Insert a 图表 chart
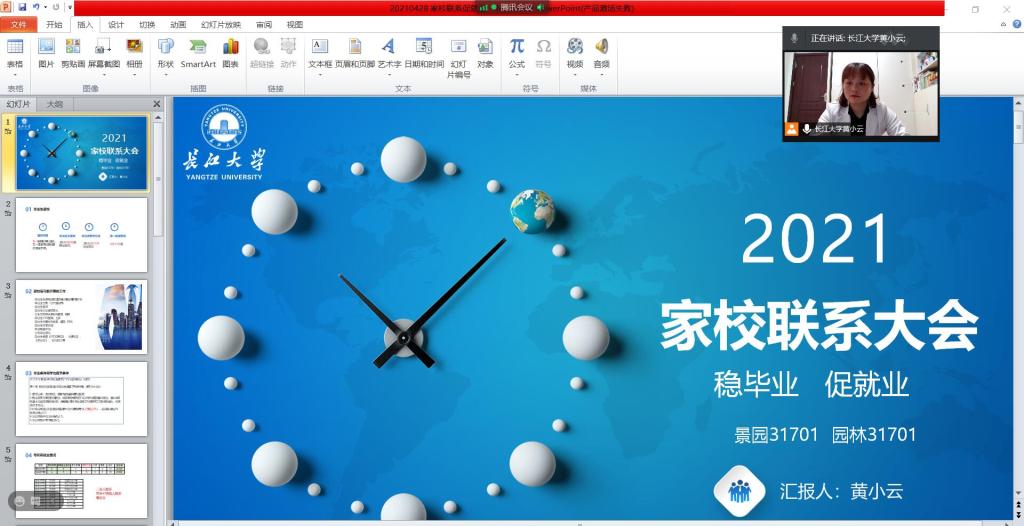Viewport: 1024px width, 526px height. [x=230, y=53]
